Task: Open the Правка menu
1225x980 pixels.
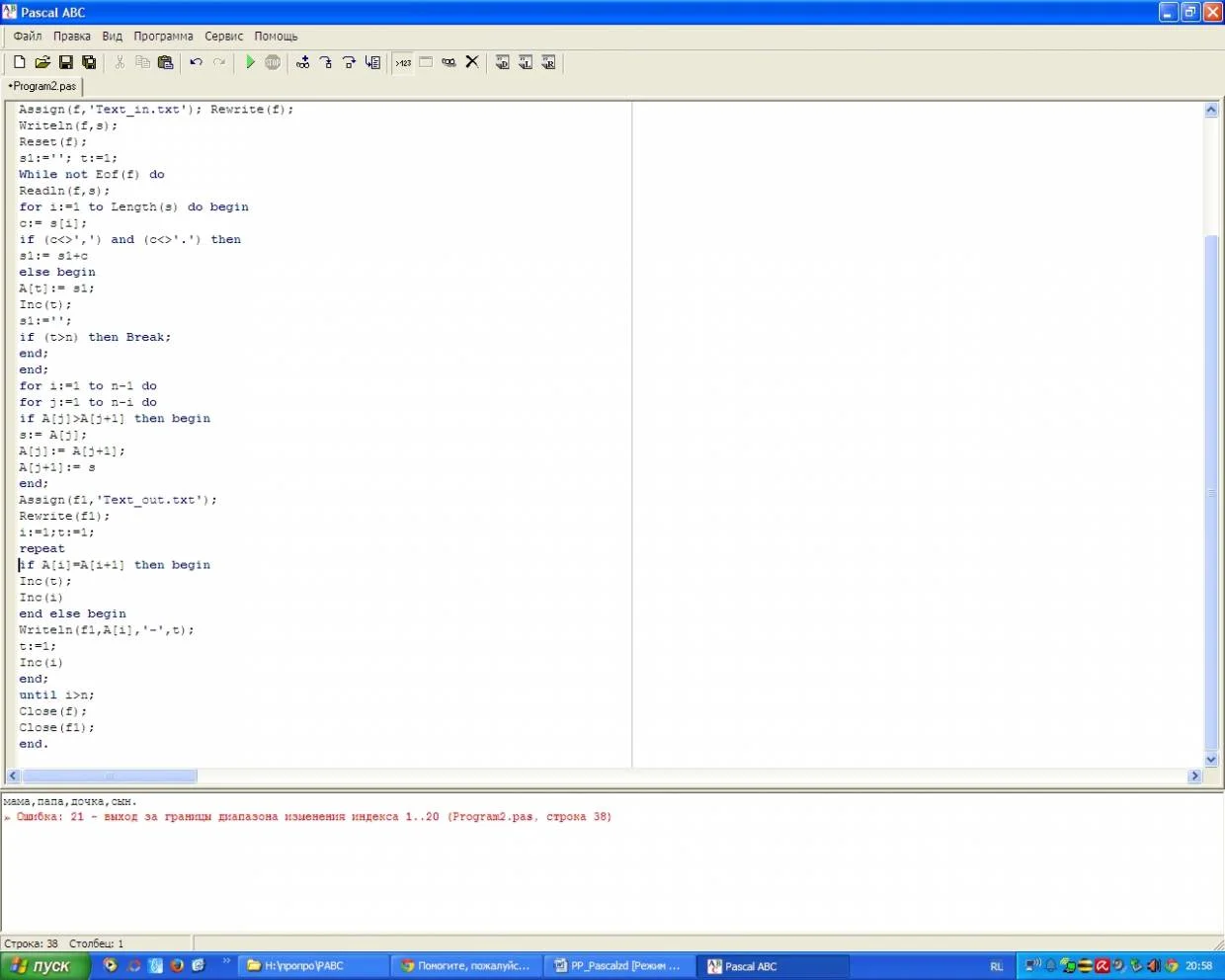Action: coord(72,37)
